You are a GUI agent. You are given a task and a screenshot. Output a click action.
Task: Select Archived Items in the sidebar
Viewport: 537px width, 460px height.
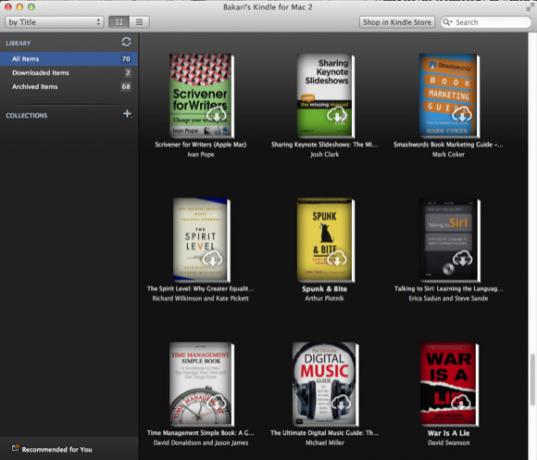click(69, 87)
